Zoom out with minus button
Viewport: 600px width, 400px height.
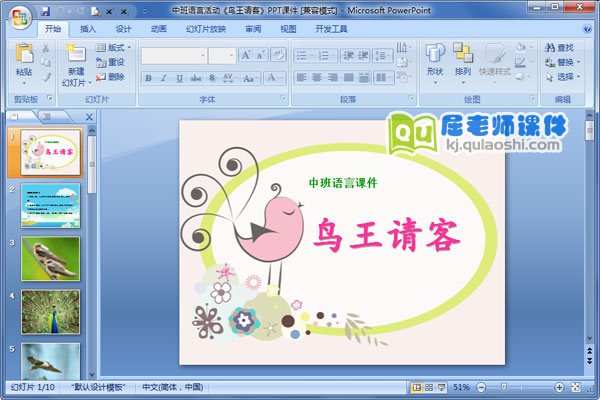click(x=481, y=387)
